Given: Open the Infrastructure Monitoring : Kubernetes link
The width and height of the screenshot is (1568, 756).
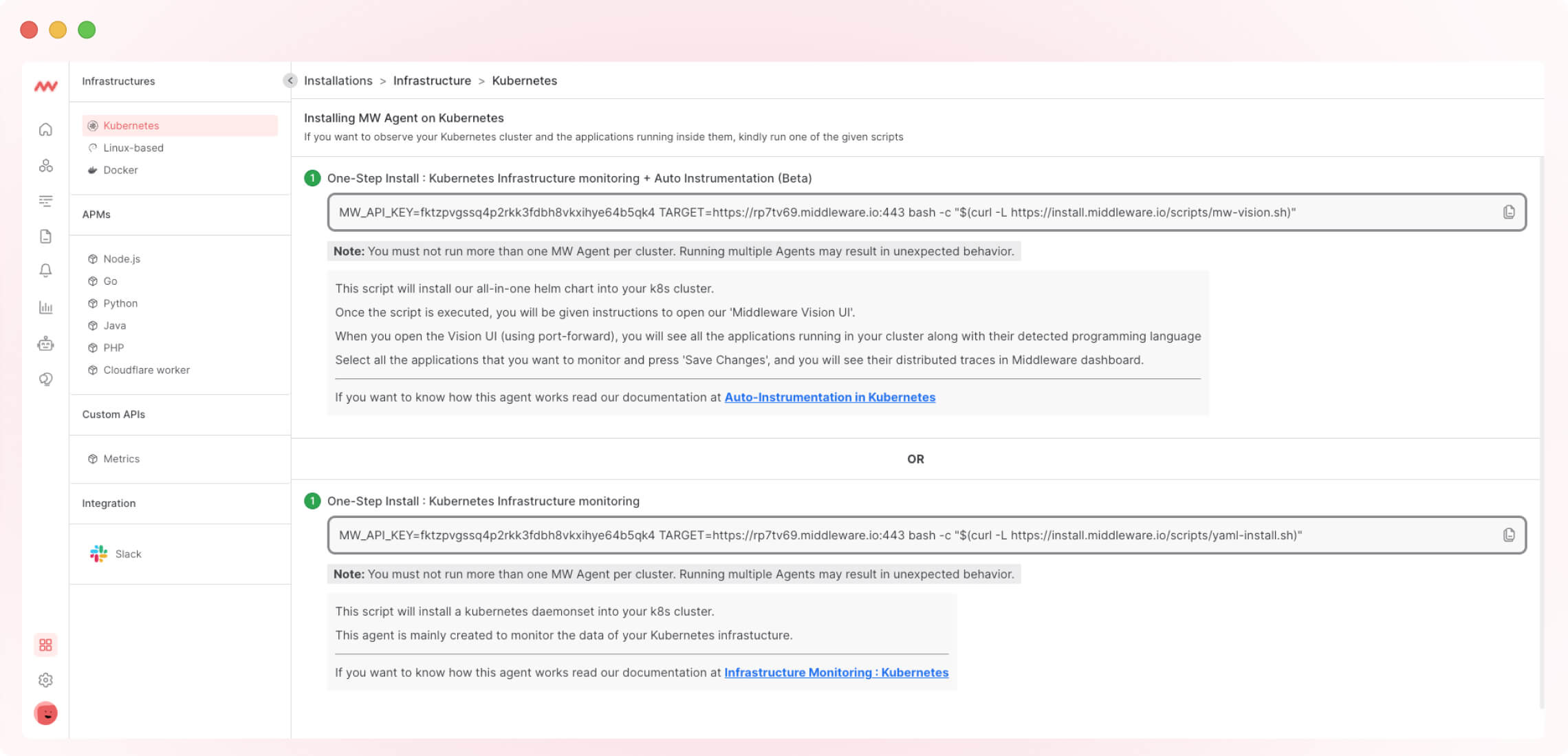Looking at the screenshot, I should click(836, 672).
